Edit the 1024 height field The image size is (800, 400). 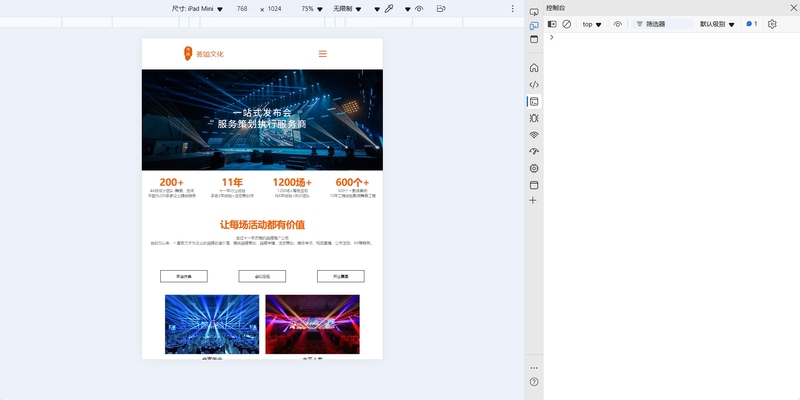(x=274, y=9)
